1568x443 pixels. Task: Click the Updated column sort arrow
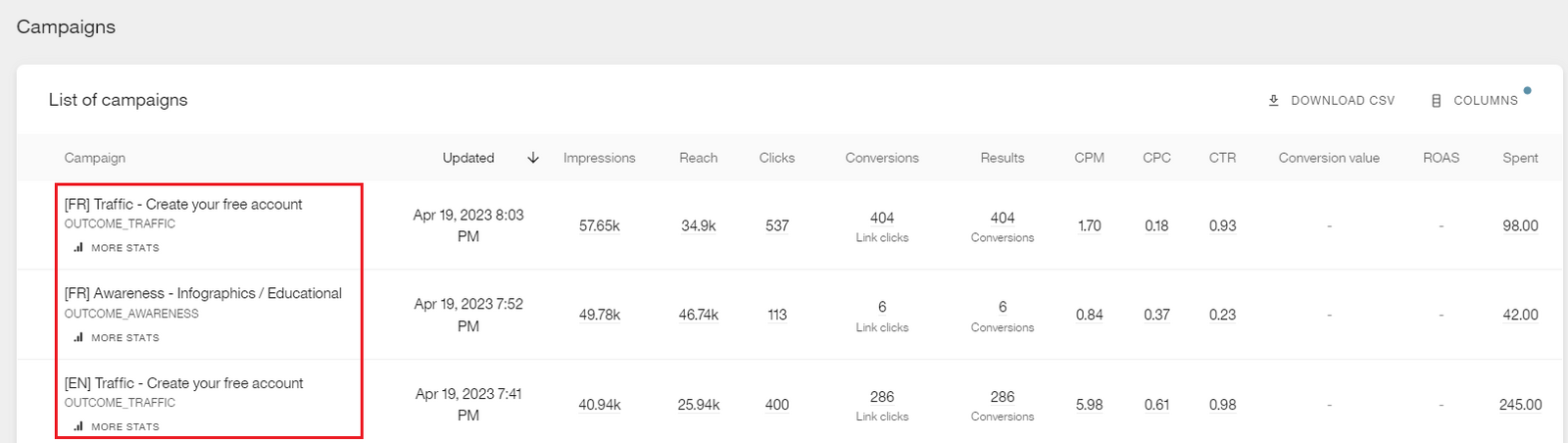click(533, 158)
